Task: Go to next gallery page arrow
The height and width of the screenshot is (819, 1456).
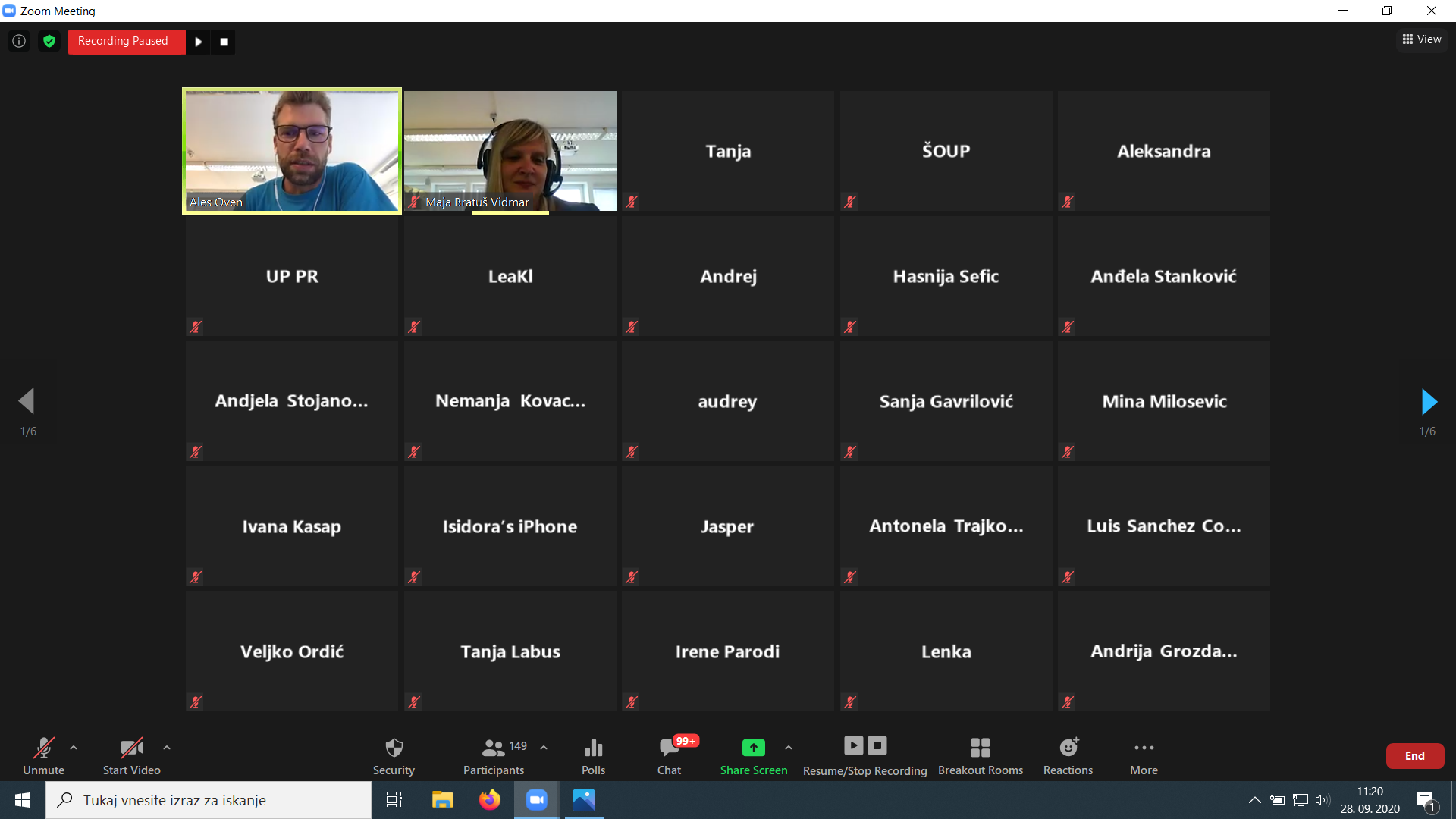Action: click(x=1429, y=402)
